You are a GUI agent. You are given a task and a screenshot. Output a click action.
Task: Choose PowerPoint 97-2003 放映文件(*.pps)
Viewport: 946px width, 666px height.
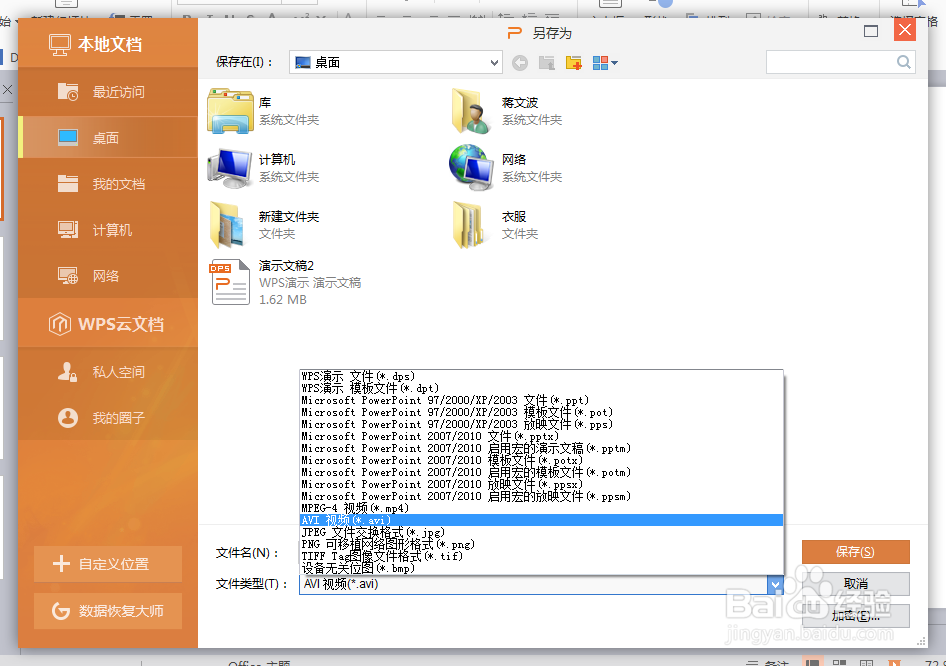coord(541,425)
